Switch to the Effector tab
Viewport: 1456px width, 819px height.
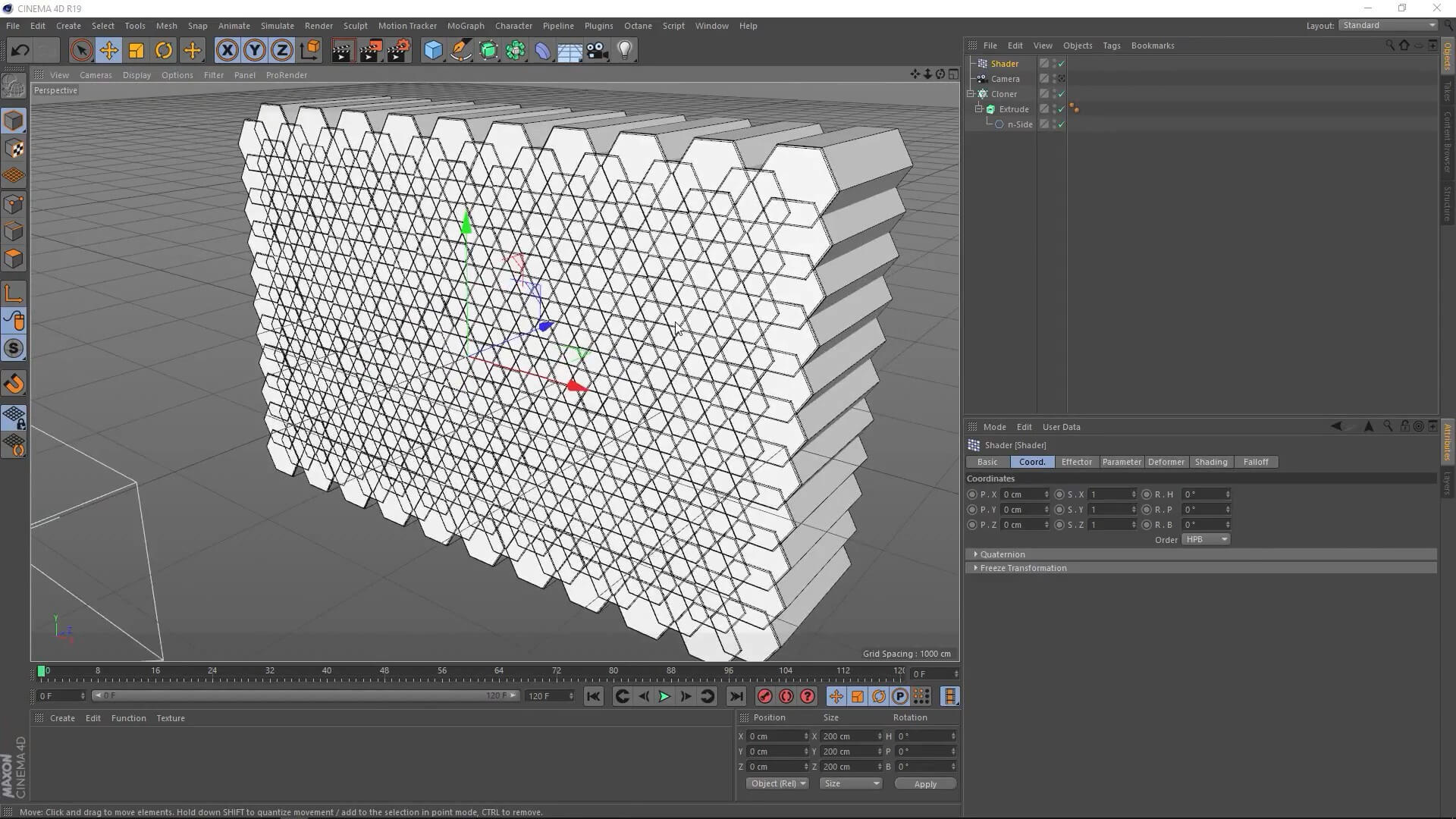[1076, 462]
